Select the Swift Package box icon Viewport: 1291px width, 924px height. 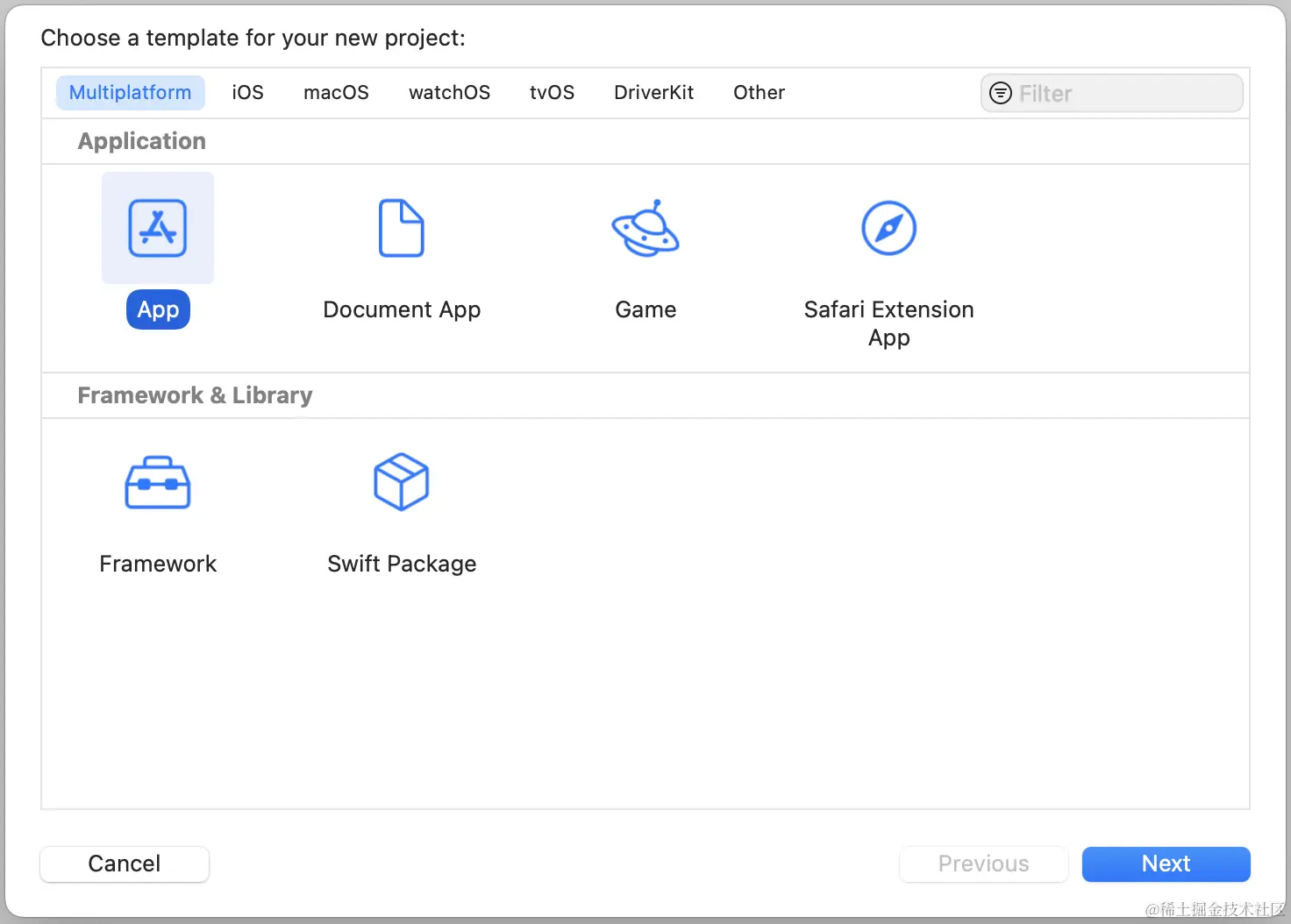[x=402, y=481]
